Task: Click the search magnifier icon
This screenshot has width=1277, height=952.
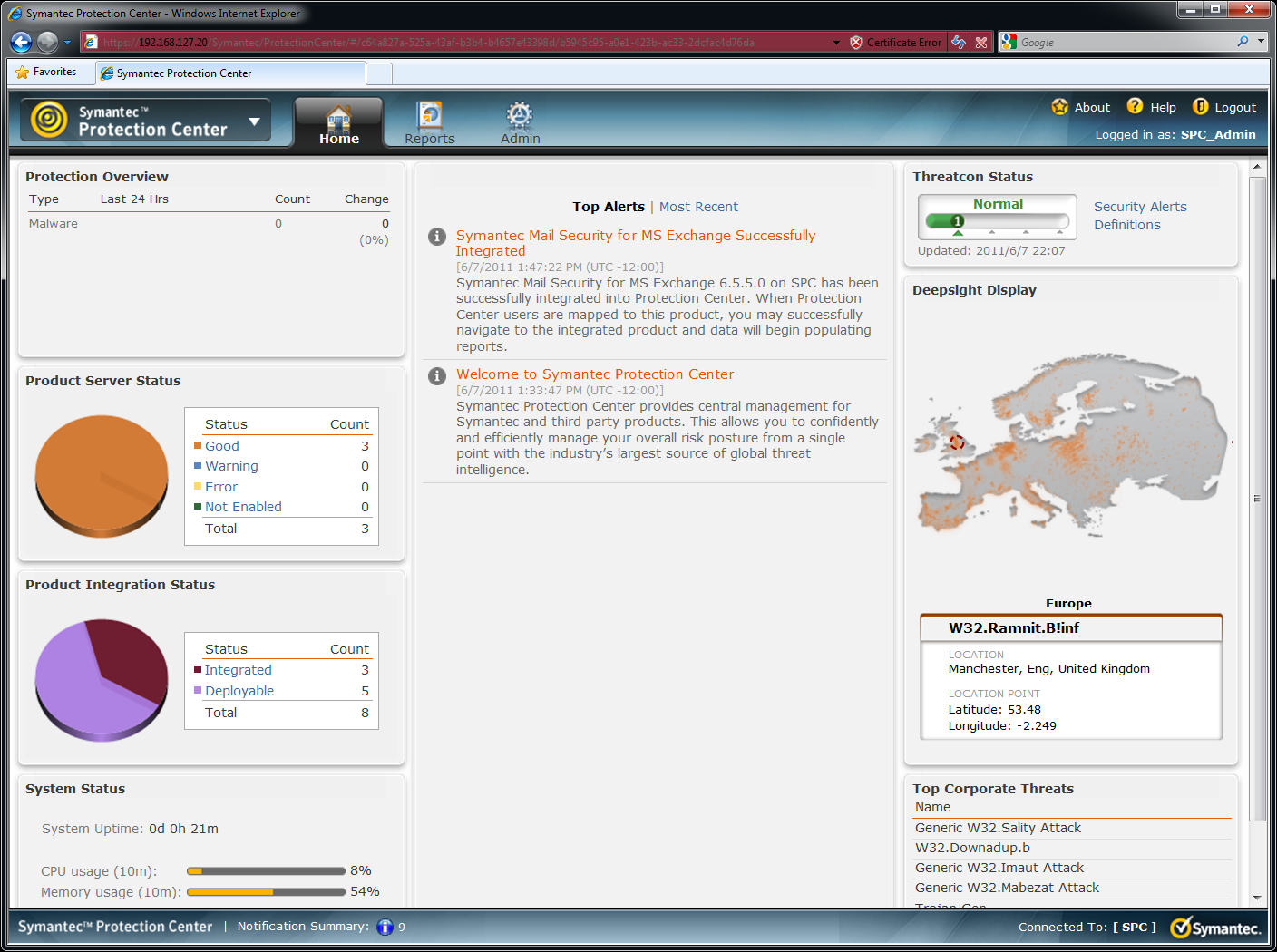Action: [1243, 42]
